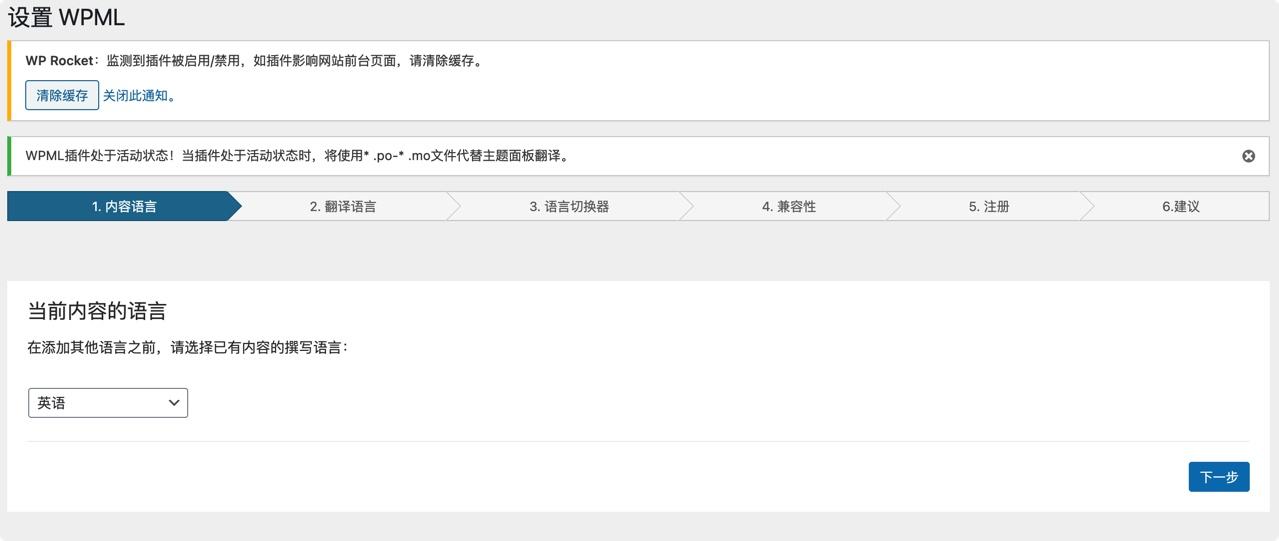Dismiss the WPML plugin active notice

(x=1248, y=156)
